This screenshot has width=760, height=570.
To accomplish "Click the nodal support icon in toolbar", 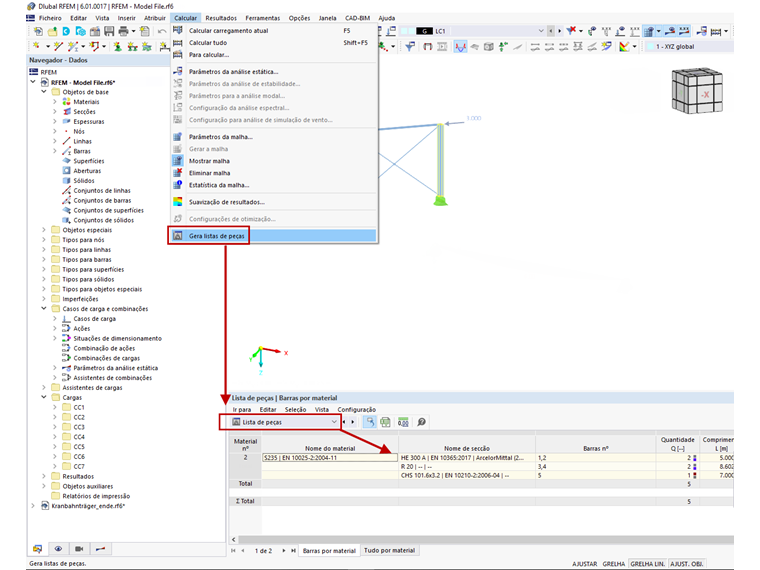I will pos(118,47).
